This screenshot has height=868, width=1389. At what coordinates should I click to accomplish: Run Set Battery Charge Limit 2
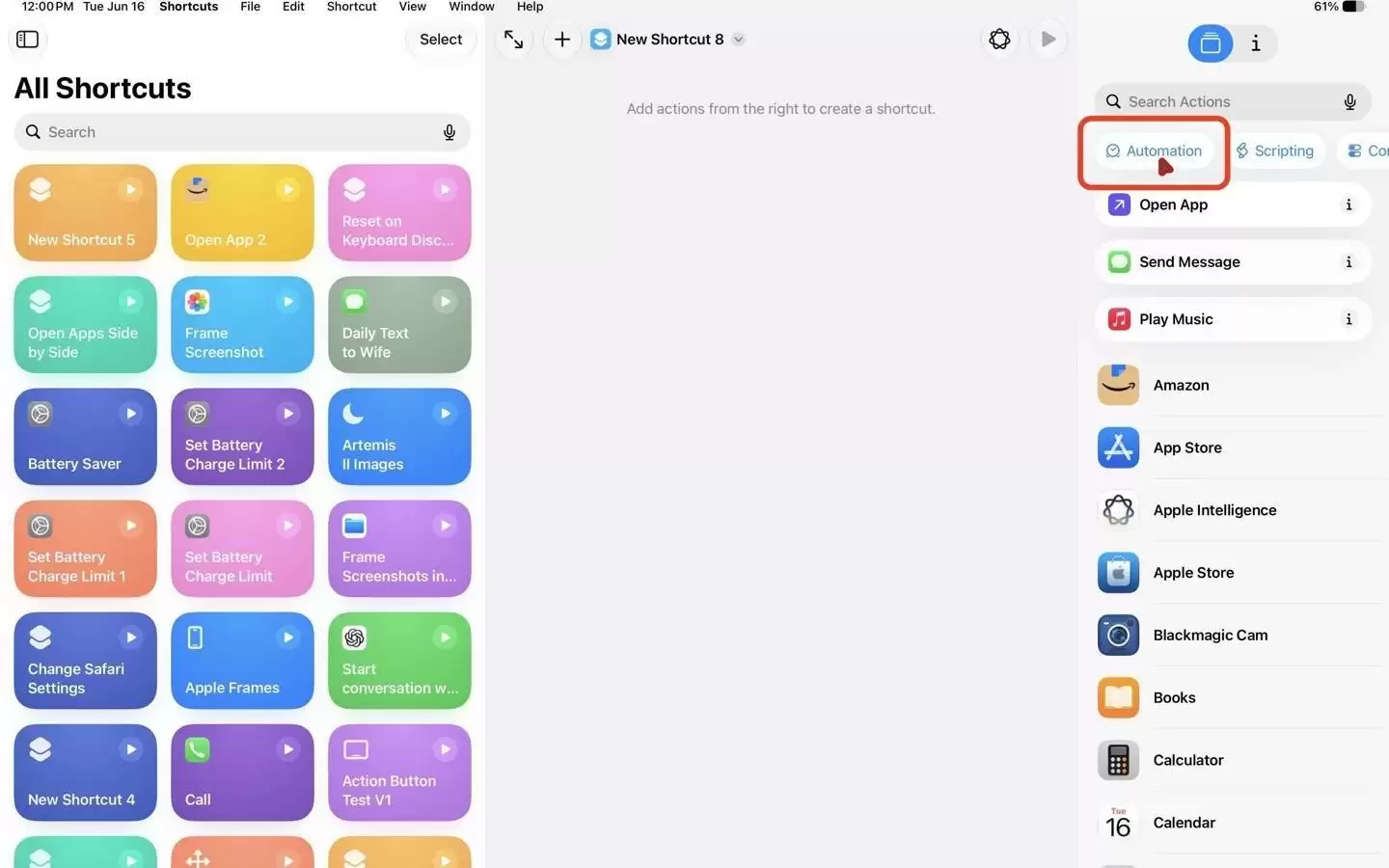click(287, 414)
